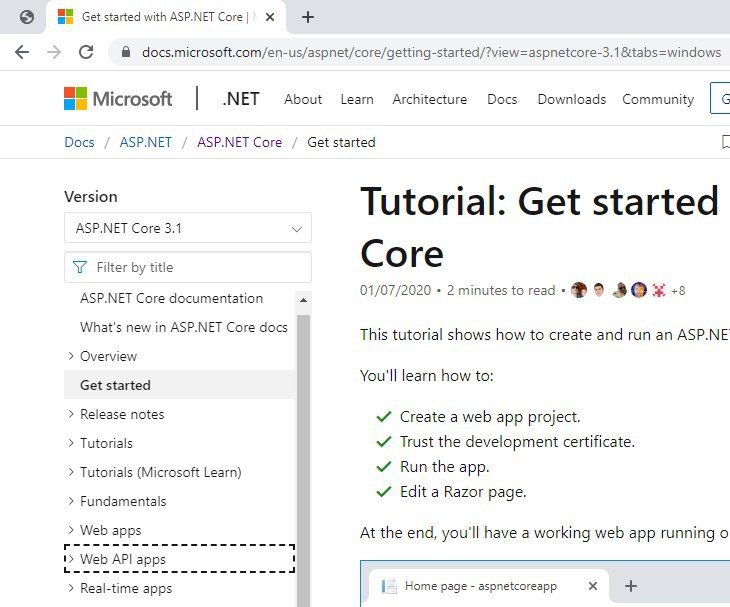Click the Filter by title field
Screen dimensions: 730x607
click(x=188, y=267)
